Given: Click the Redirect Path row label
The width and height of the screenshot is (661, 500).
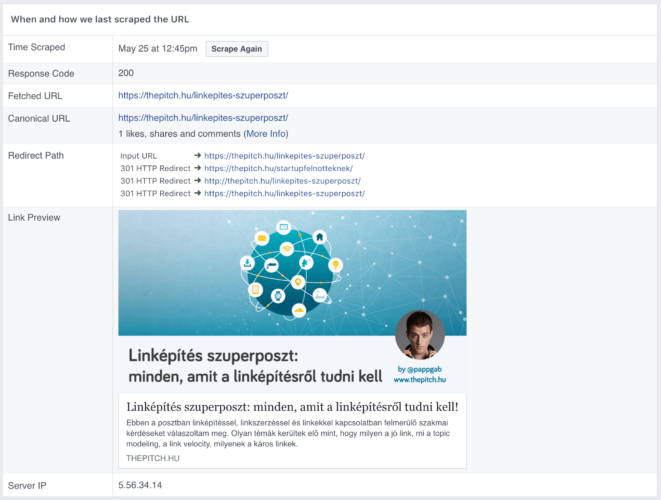Looking at the screenshot, I should coord(36,156).
